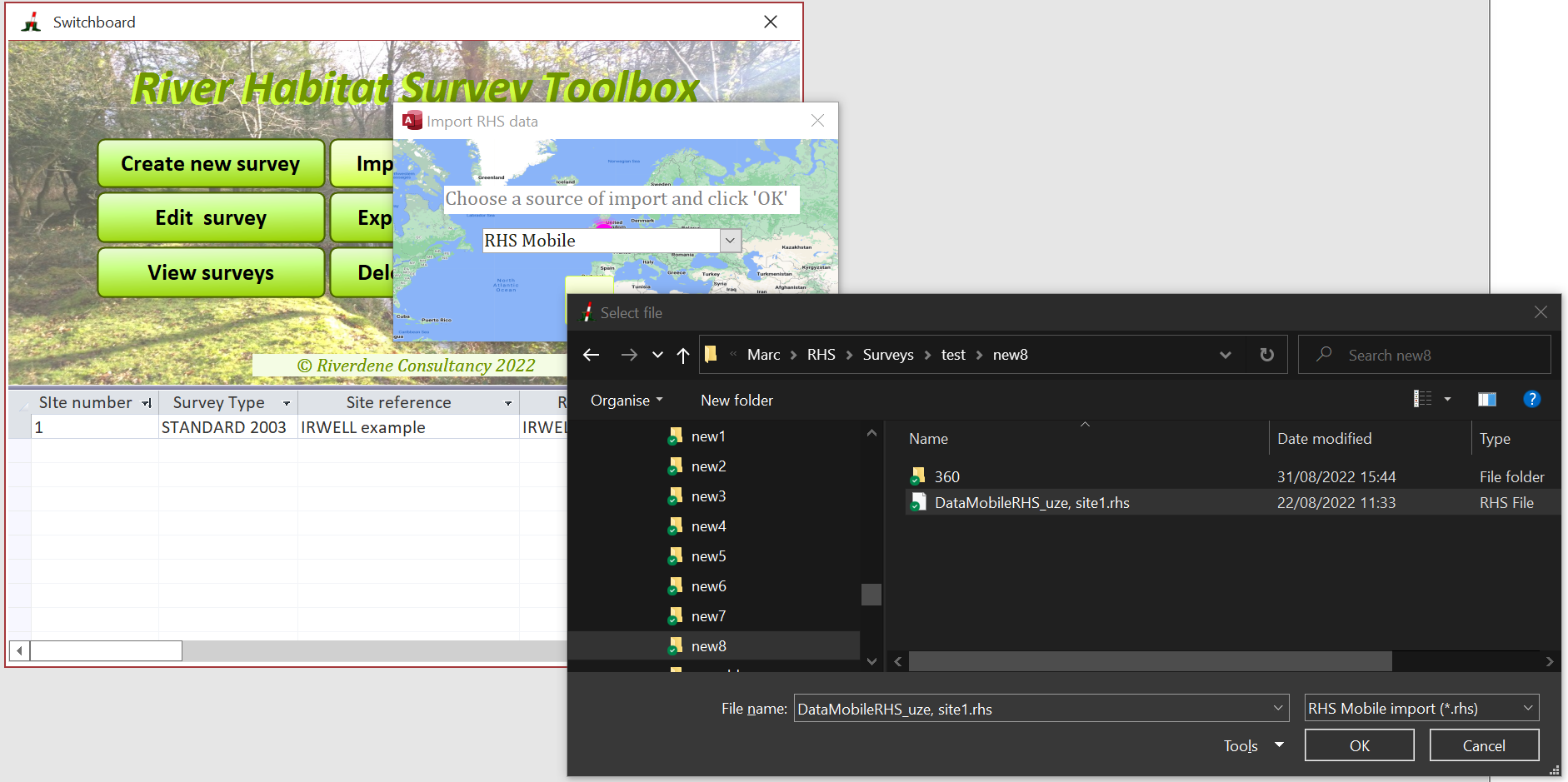Click Create new survey button
Screen dimensions: 1568x782
pyautogui.click(x=211, y=163)
